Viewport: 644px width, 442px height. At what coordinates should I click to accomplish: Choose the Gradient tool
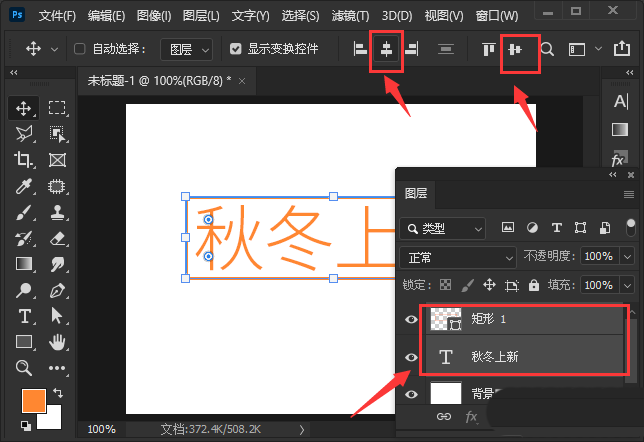pos(24,264)
